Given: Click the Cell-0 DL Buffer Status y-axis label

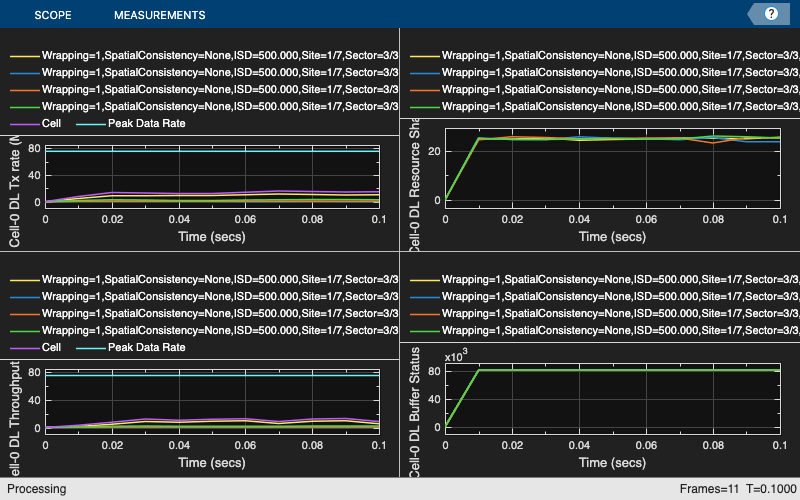Looking at the screenshot, I should [414, 412].
